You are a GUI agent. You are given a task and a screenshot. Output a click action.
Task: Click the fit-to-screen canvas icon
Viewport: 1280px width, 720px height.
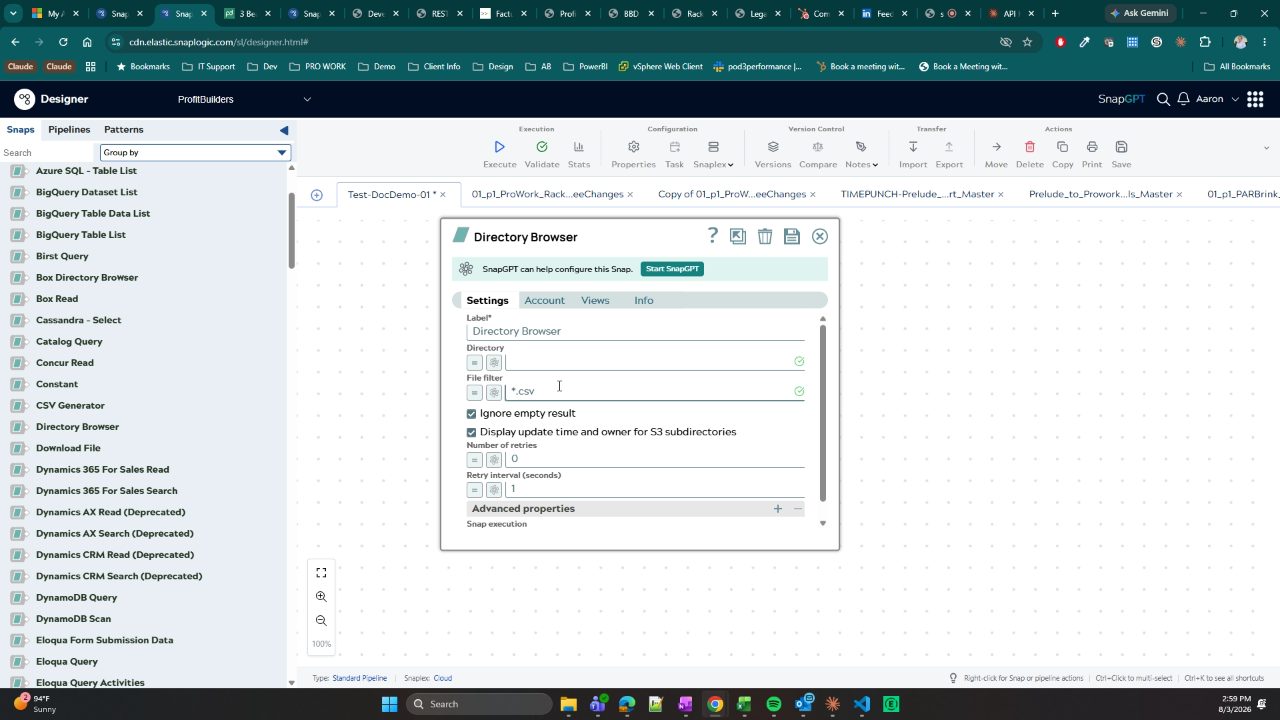click(x=321, y=573)
